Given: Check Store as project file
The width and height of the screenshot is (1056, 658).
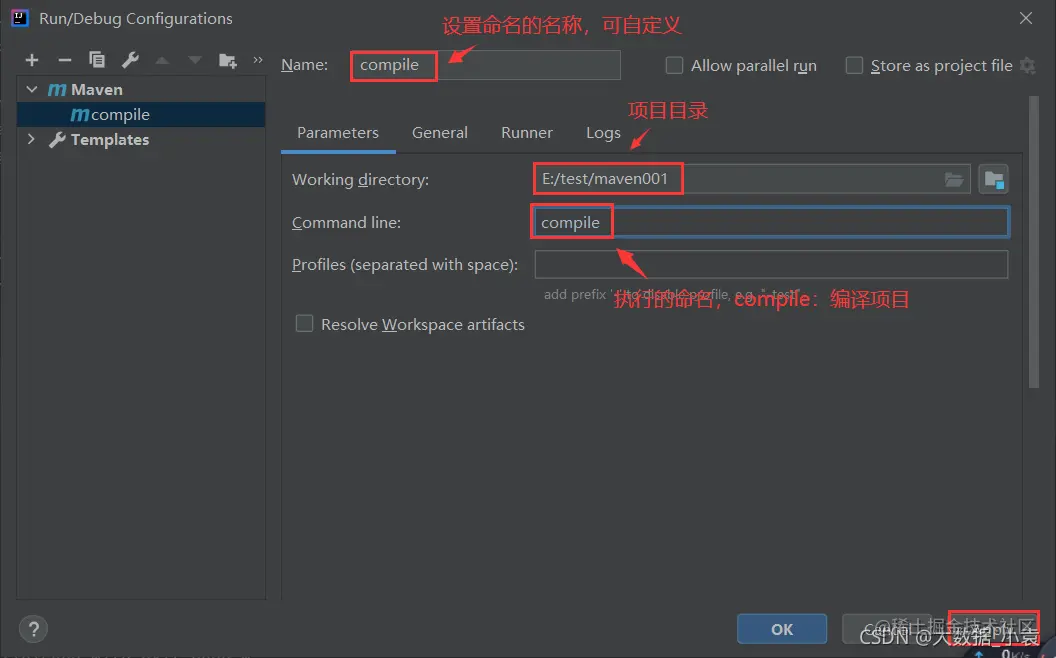Looking at the screenshot, I should point(854,65).
